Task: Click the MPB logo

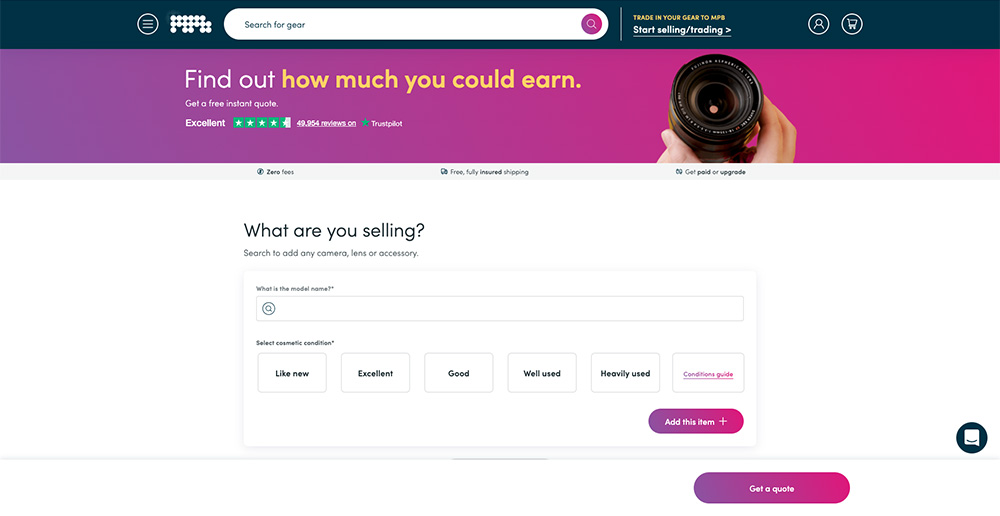Action: click(190, 24)
